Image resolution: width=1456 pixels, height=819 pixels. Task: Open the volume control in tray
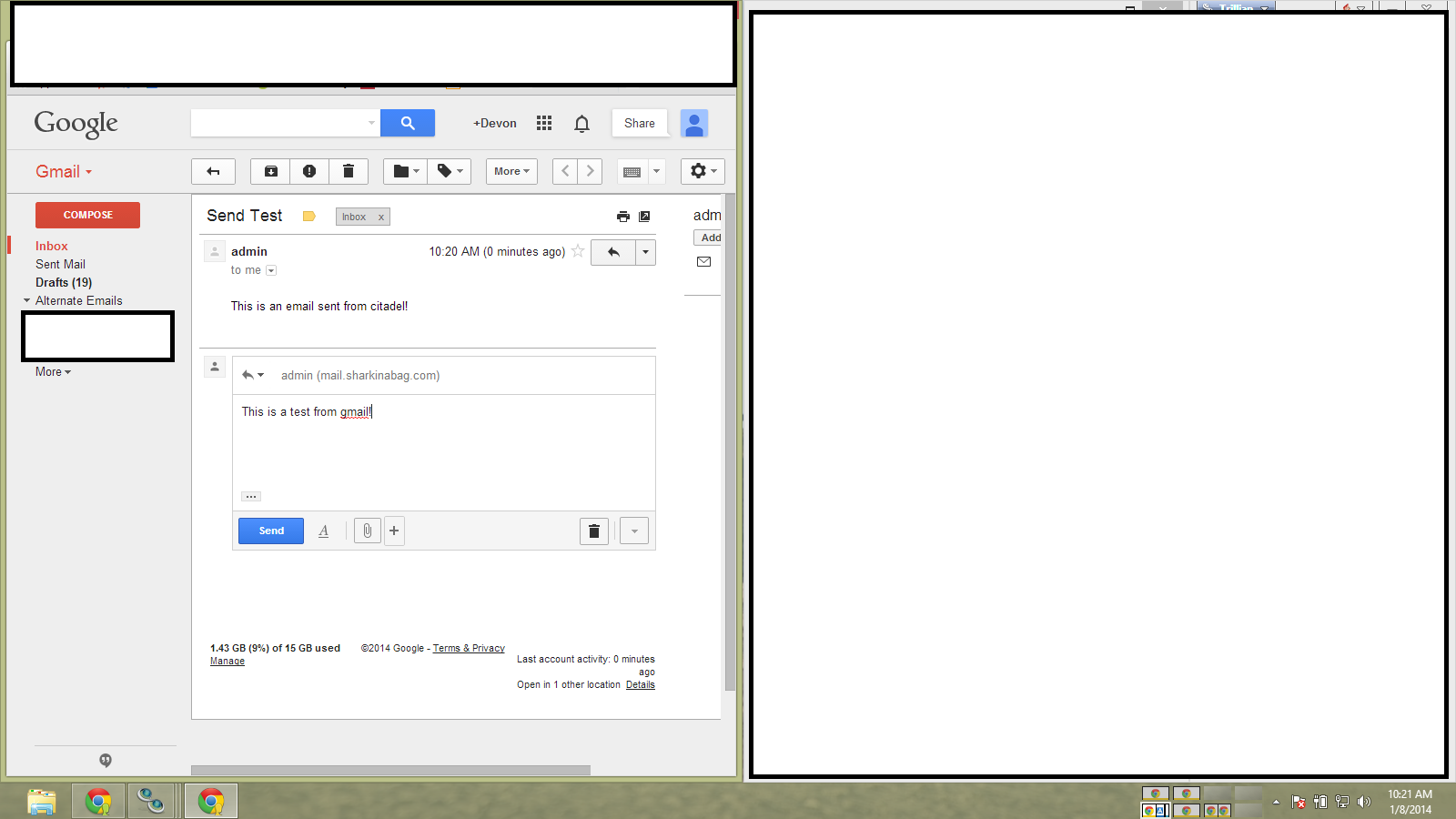(1363, 802)
